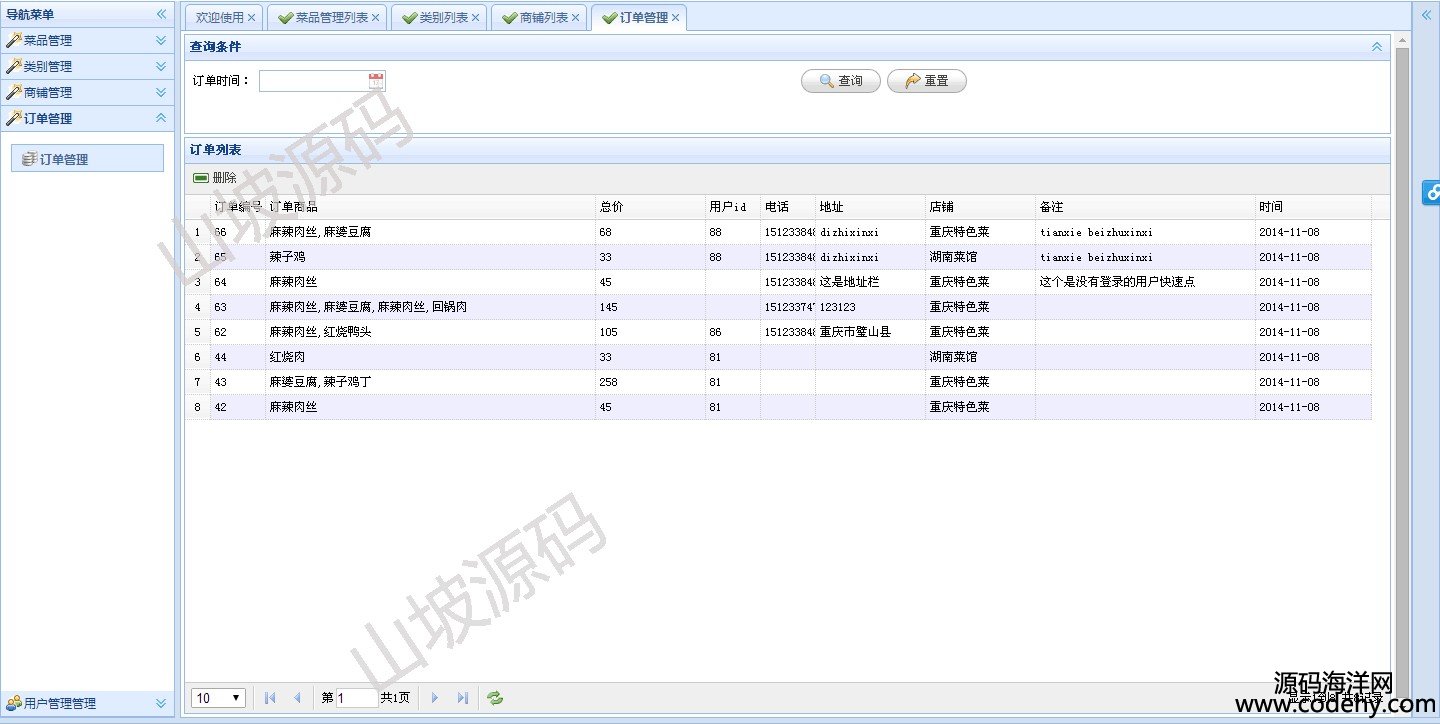Collapse the 查询条件 panel
This screenshot has width=1440, height=724.
point(1377,47)
